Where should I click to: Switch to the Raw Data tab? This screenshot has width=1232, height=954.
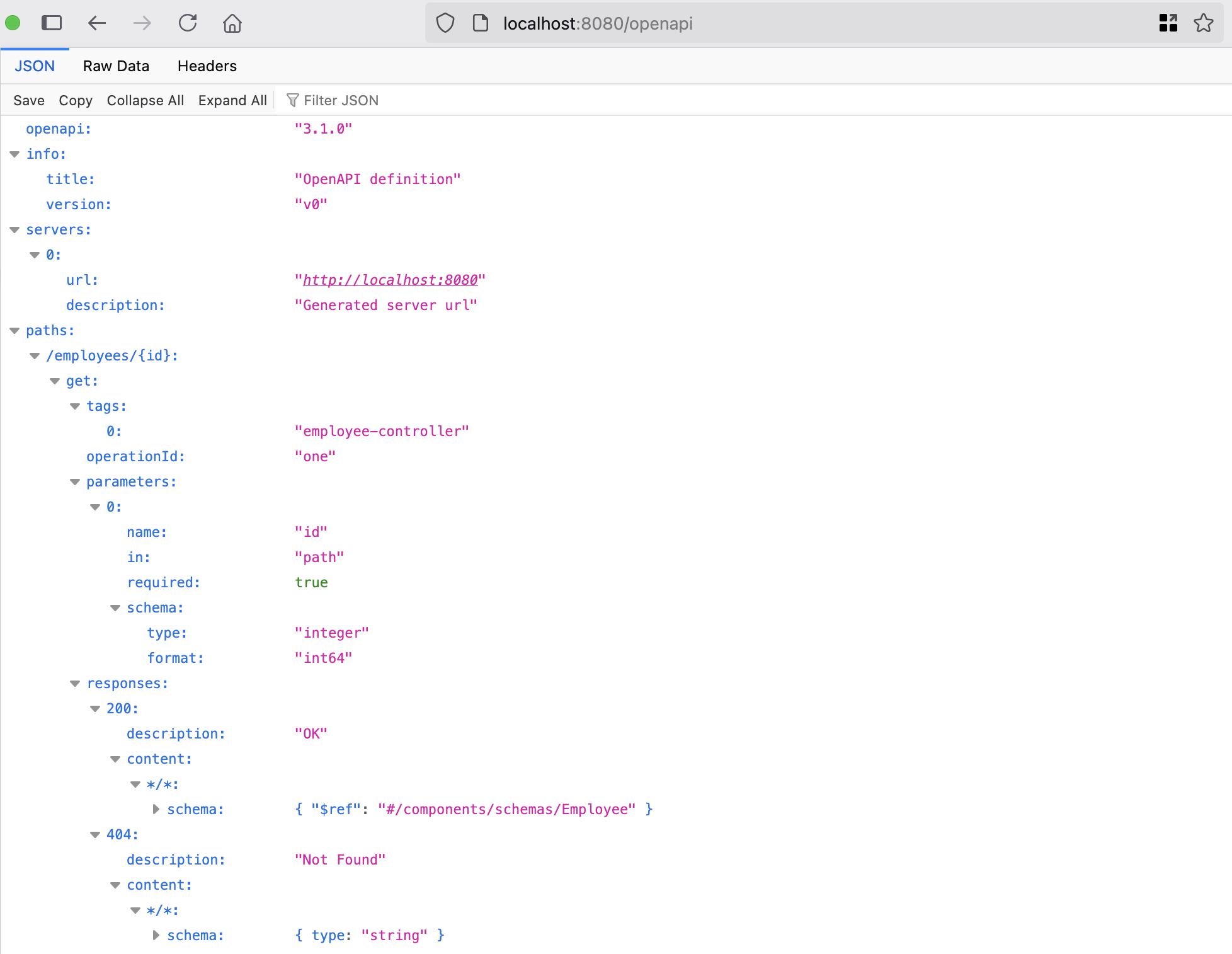(x=116, y=66)
